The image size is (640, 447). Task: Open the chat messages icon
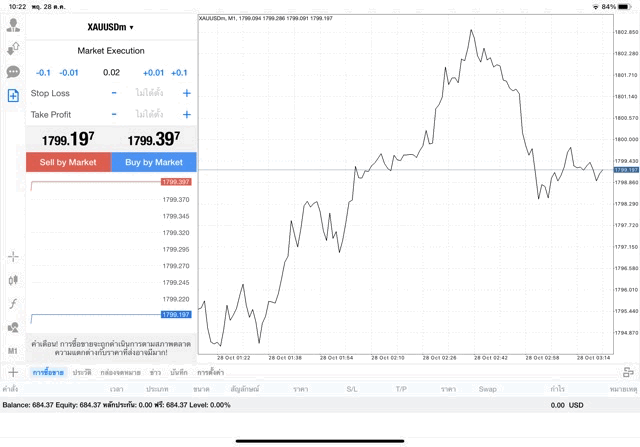13,72
